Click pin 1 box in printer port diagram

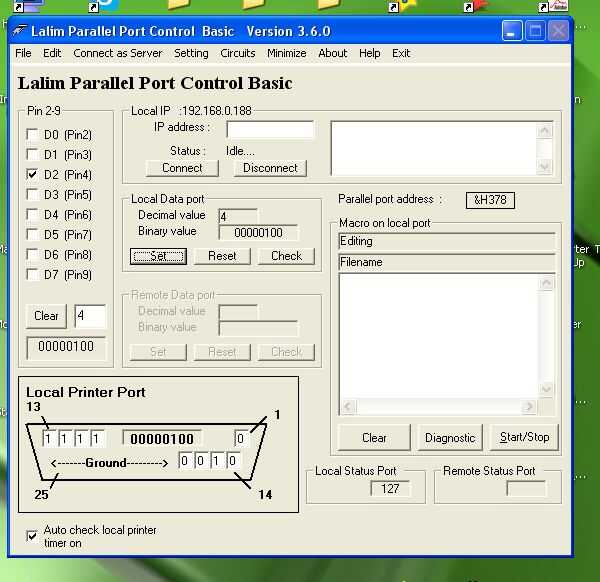pos(241,439)
